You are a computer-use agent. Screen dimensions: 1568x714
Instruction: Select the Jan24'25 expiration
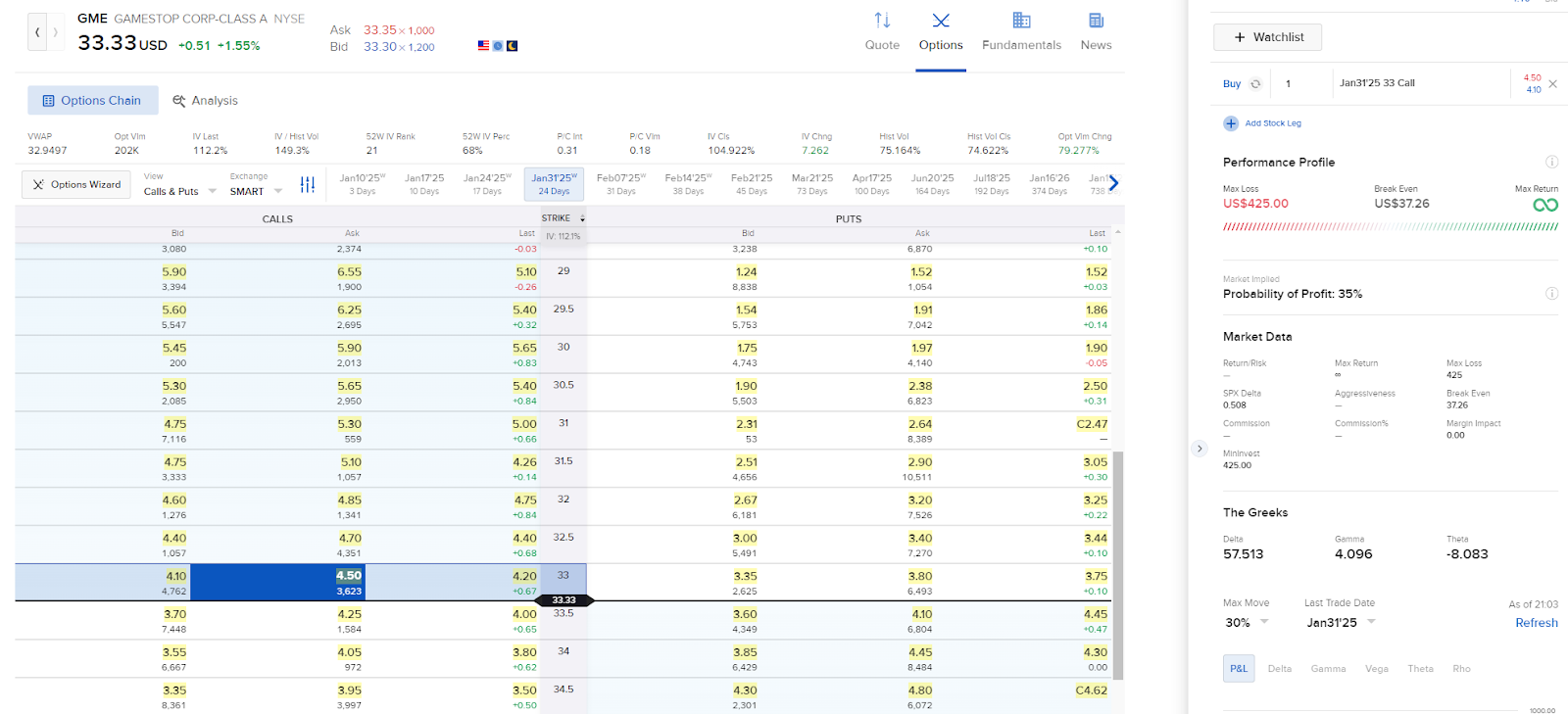coord(487,184)
